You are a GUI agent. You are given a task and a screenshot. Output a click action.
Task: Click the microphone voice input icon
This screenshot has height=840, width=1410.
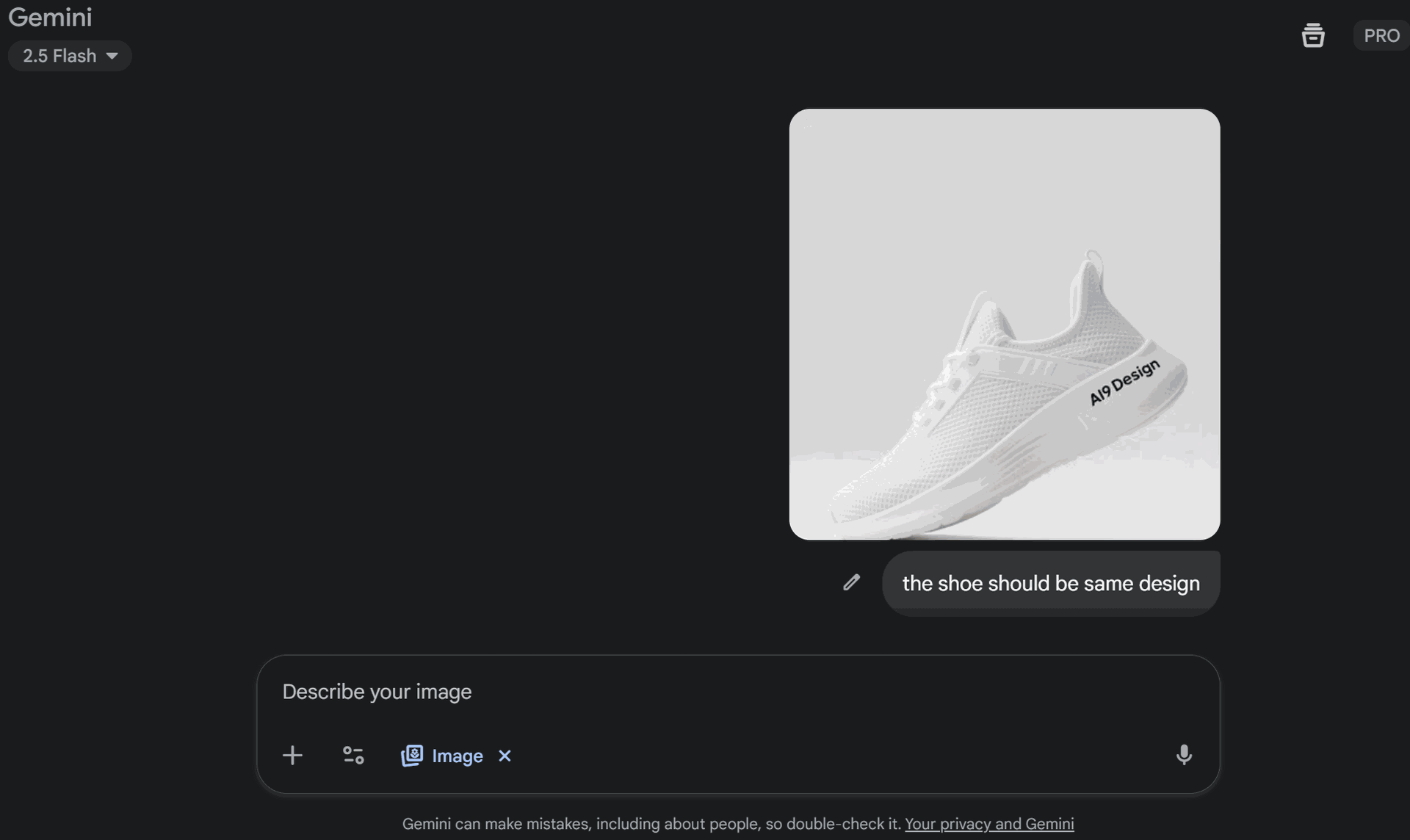coord(1184,755)
